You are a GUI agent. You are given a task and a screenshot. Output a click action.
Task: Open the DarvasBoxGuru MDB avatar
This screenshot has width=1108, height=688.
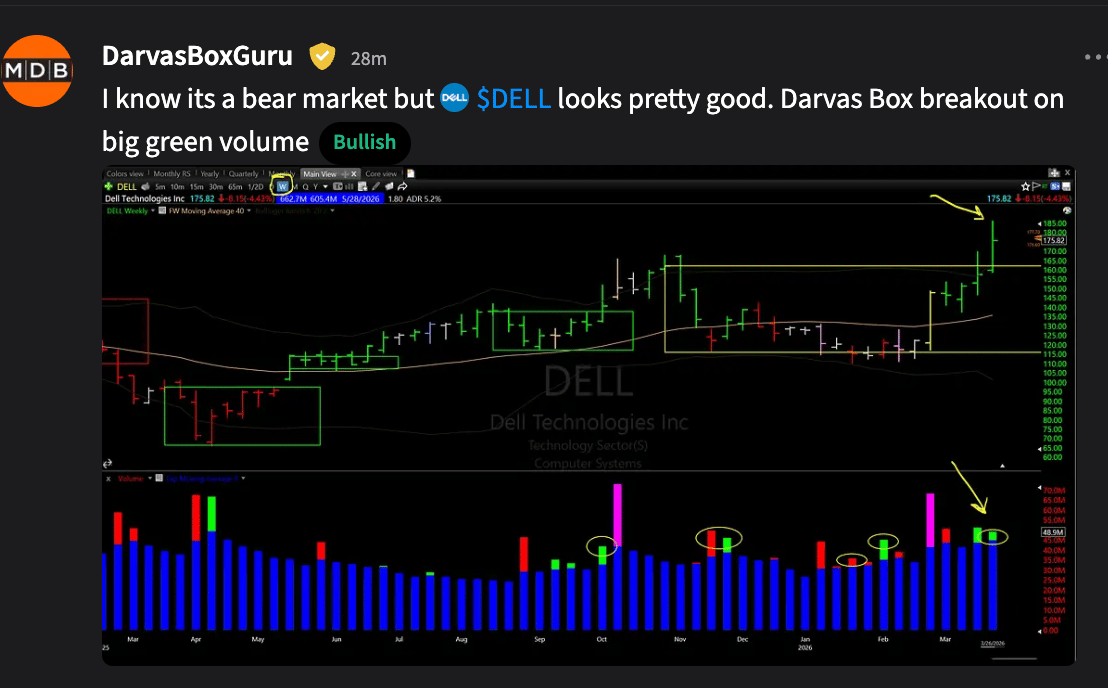(x=37, y=71)
